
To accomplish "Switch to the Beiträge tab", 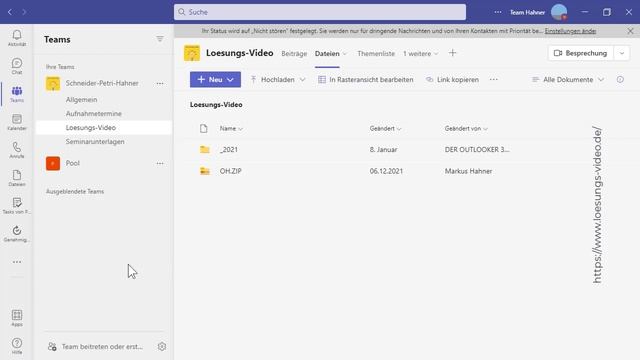I will (294, 53).
